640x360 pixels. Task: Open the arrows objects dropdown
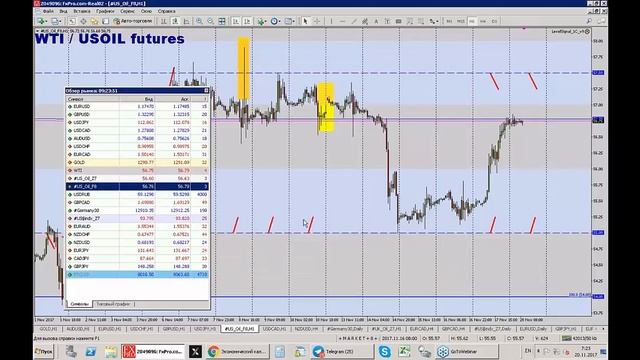[433, 21]
